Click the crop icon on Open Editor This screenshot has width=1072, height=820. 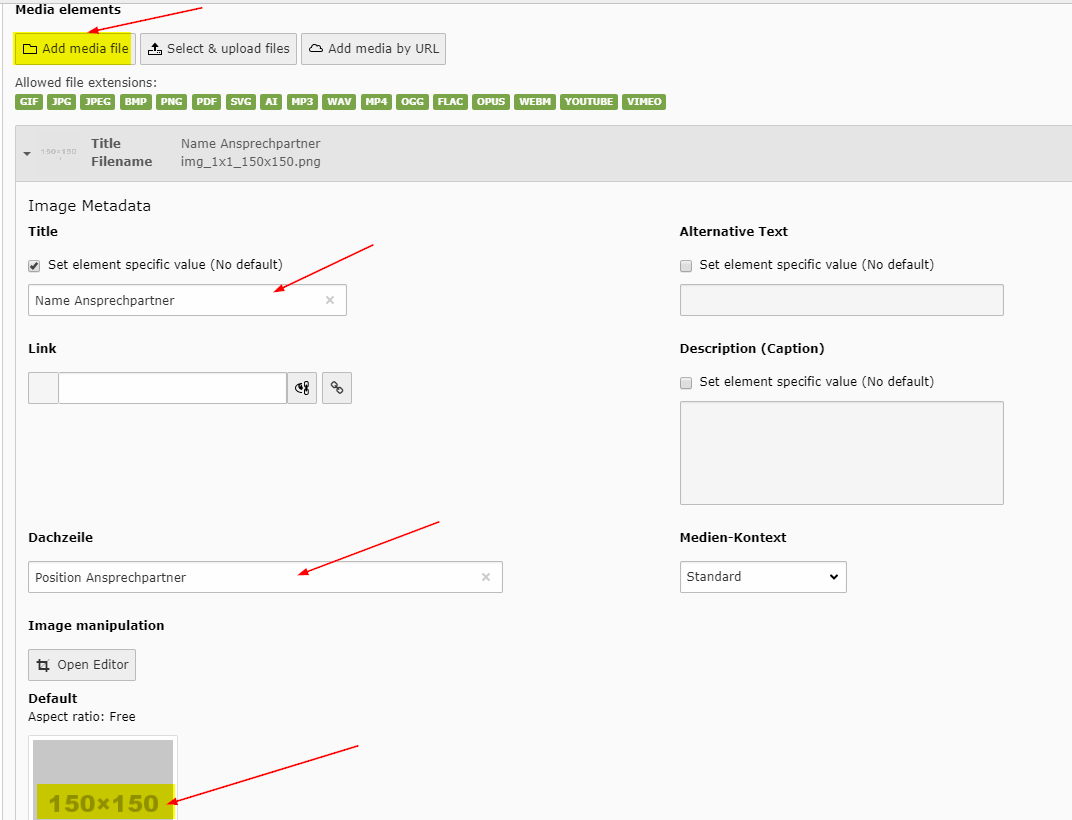[43, 665]
